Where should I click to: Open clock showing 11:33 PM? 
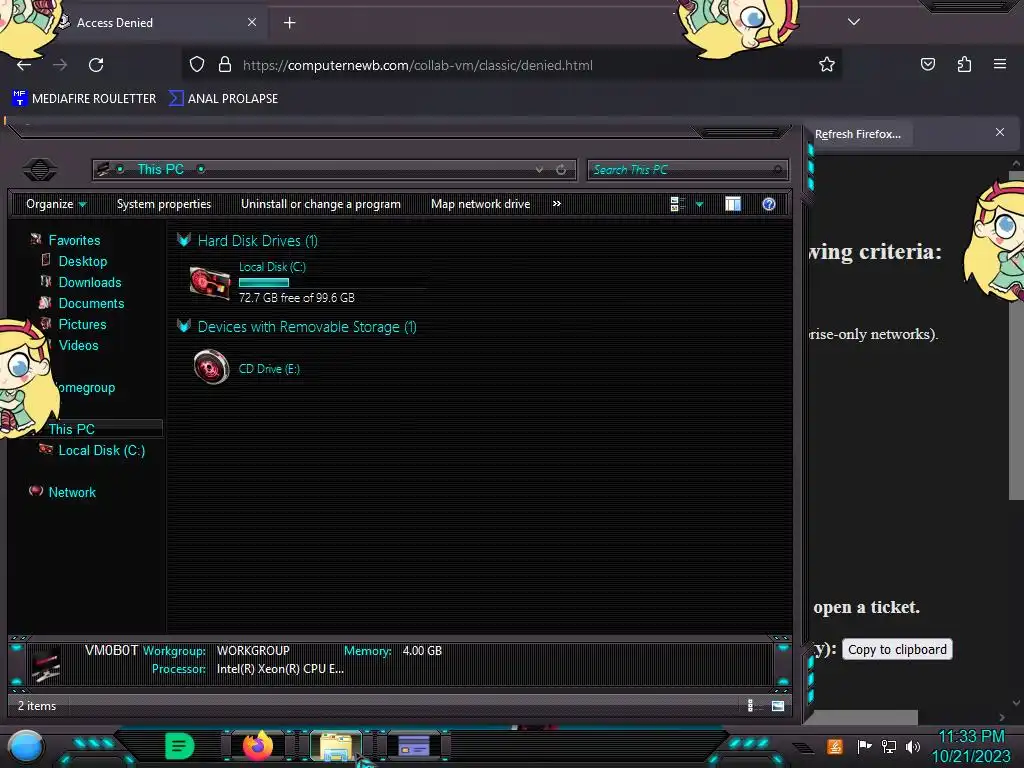pos(971,737)
